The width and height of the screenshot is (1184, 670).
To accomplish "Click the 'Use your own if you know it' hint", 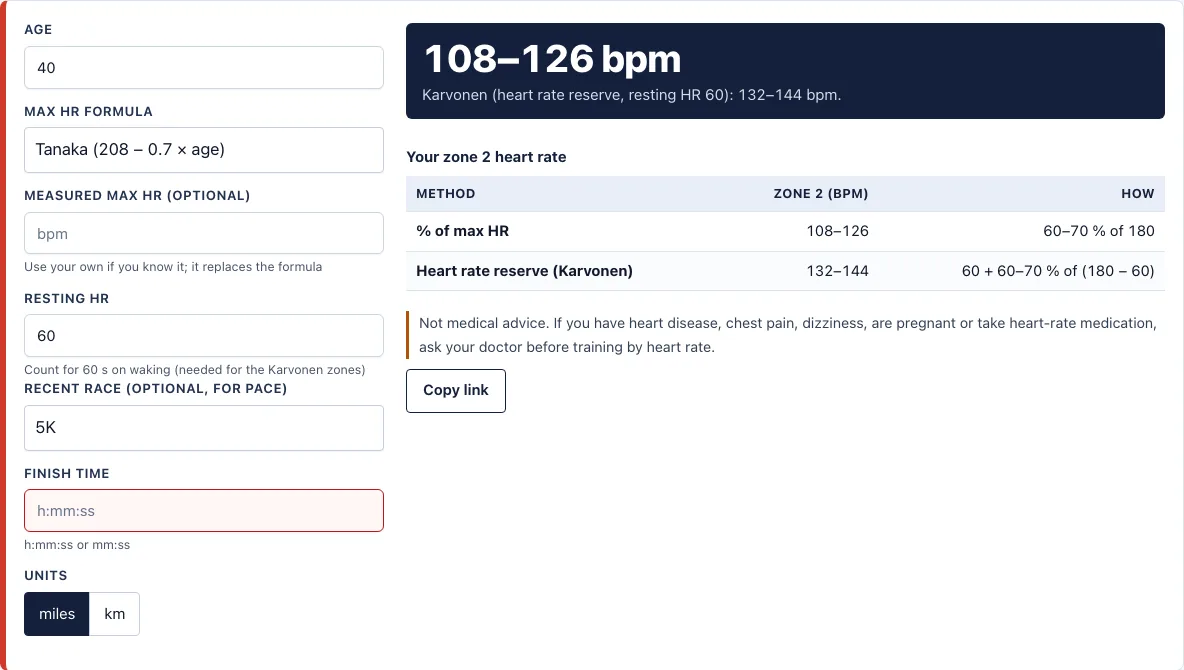I will [x=173, y=267].
